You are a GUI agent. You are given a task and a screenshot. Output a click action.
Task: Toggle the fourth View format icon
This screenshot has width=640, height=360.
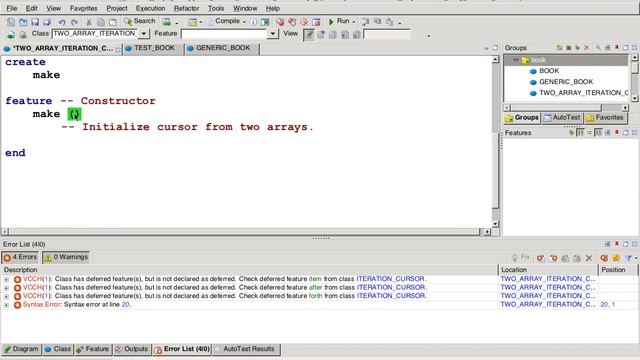(x=345, y=35)
